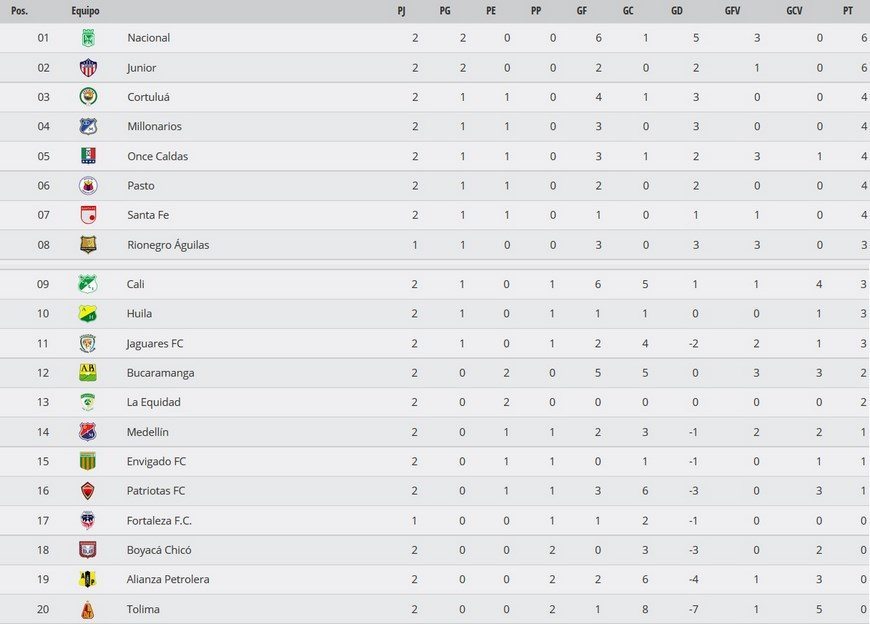Open the Cortuluá team name link

coord(148,97)
